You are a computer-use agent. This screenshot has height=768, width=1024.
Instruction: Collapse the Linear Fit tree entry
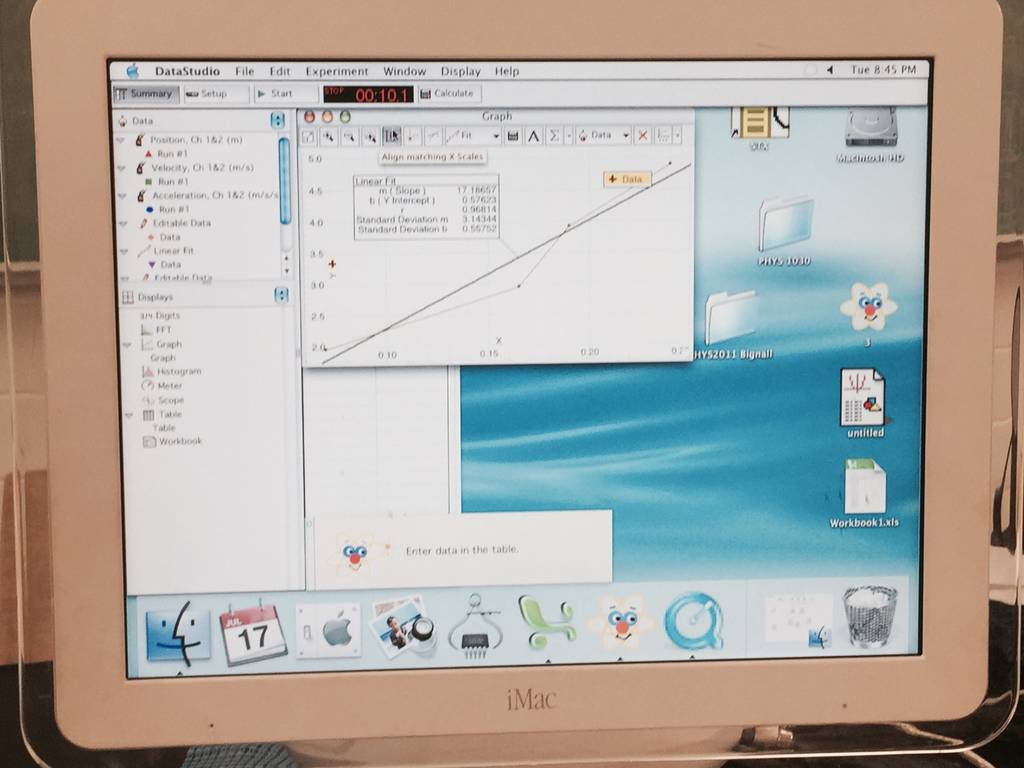(x=123, y=251)
